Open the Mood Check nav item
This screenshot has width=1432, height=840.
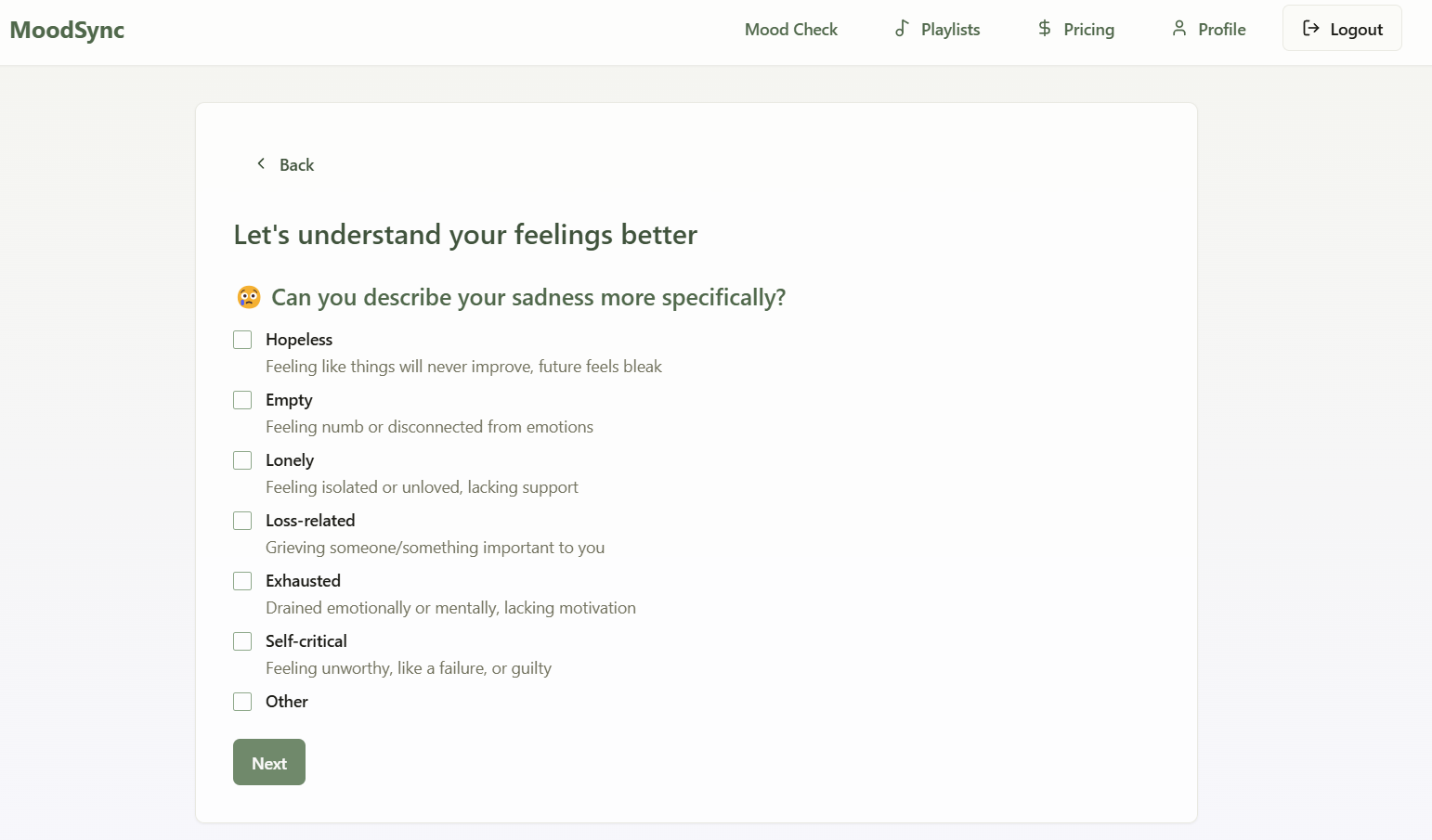click(791, 29)
